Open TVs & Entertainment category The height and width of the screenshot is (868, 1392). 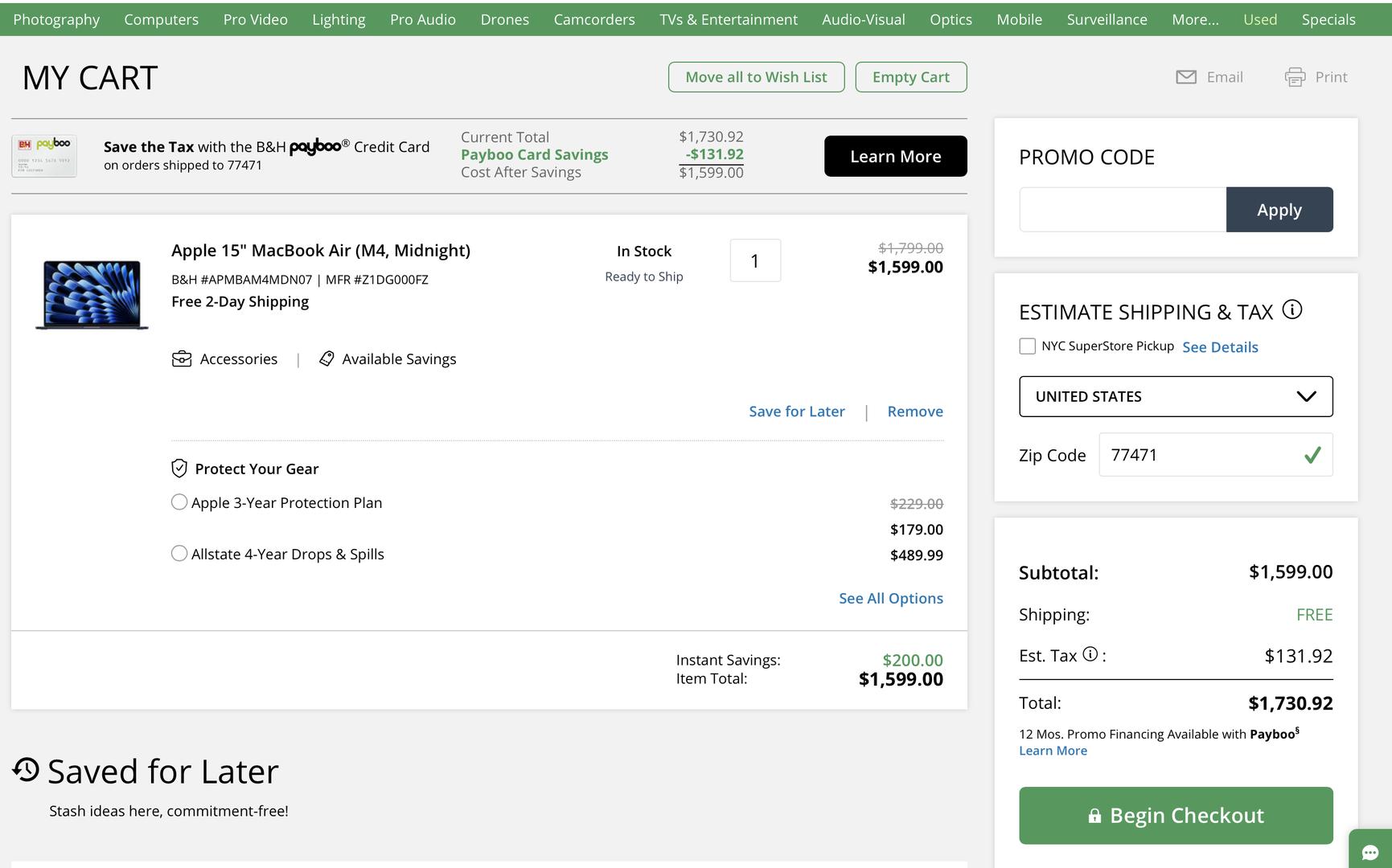(729, 19)
